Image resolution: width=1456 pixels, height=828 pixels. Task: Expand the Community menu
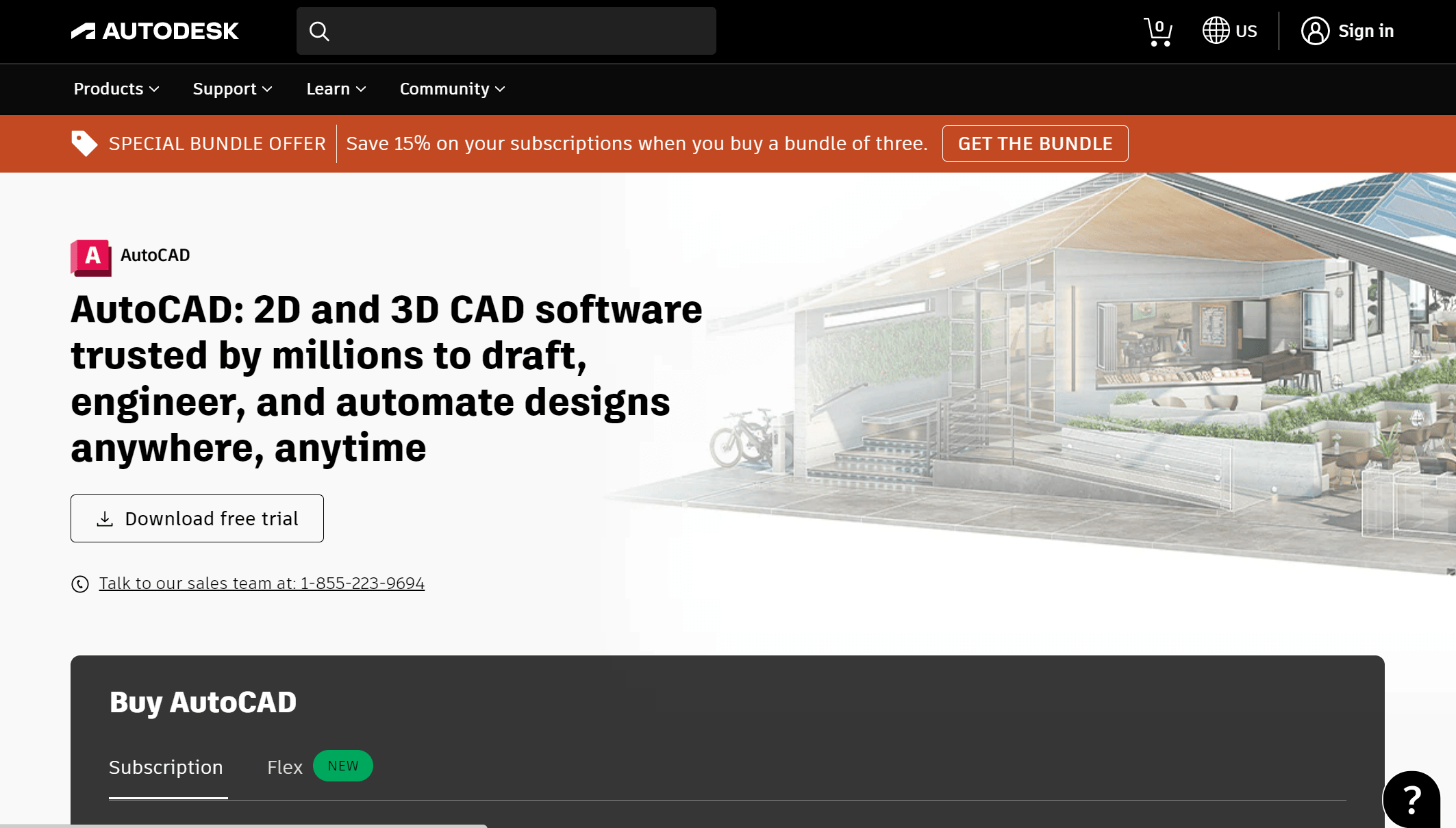click(x=452, y=89)
